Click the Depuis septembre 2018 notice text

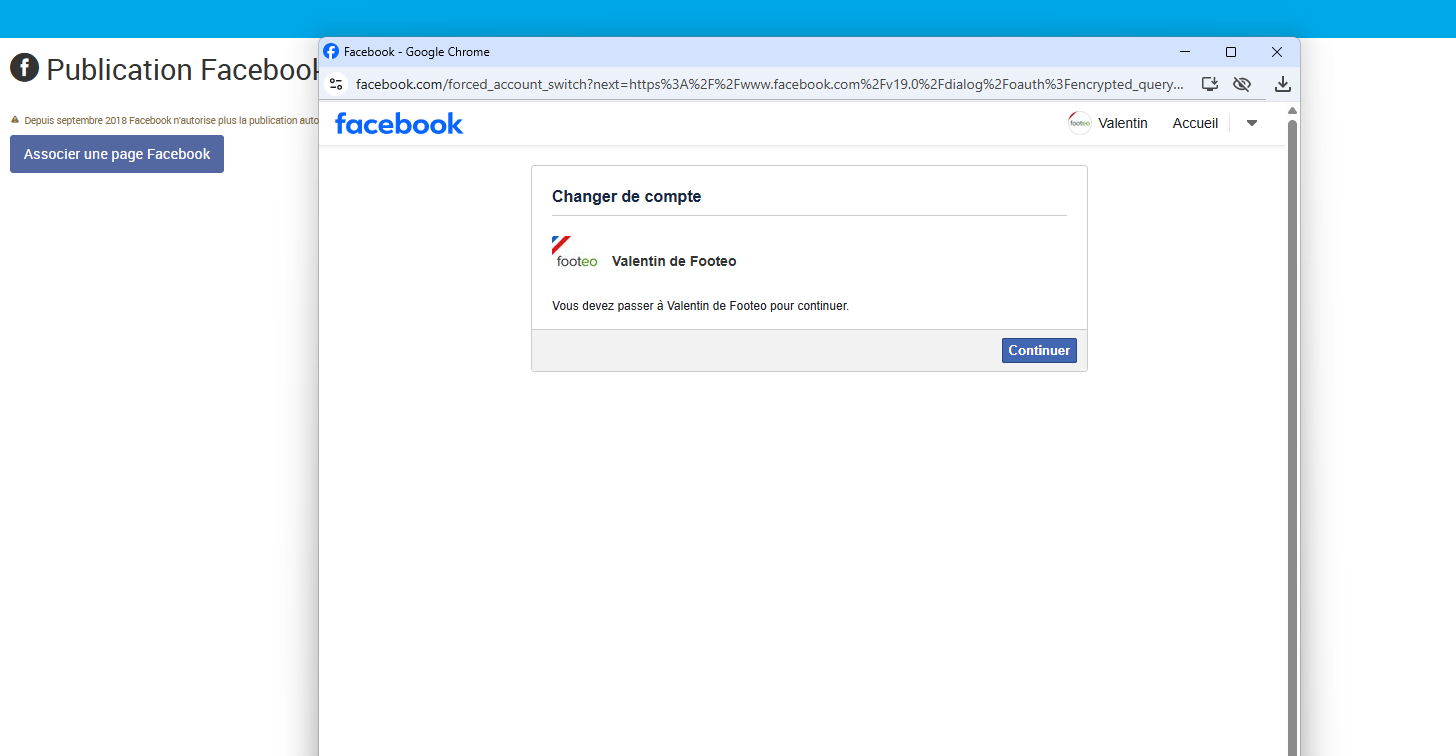[171, 120]
